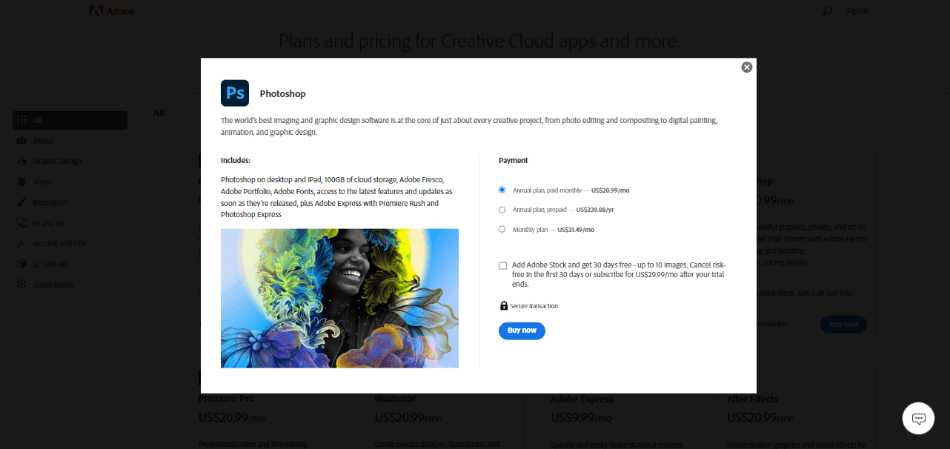Click the Adobe Express card title

tap(582, 399)
